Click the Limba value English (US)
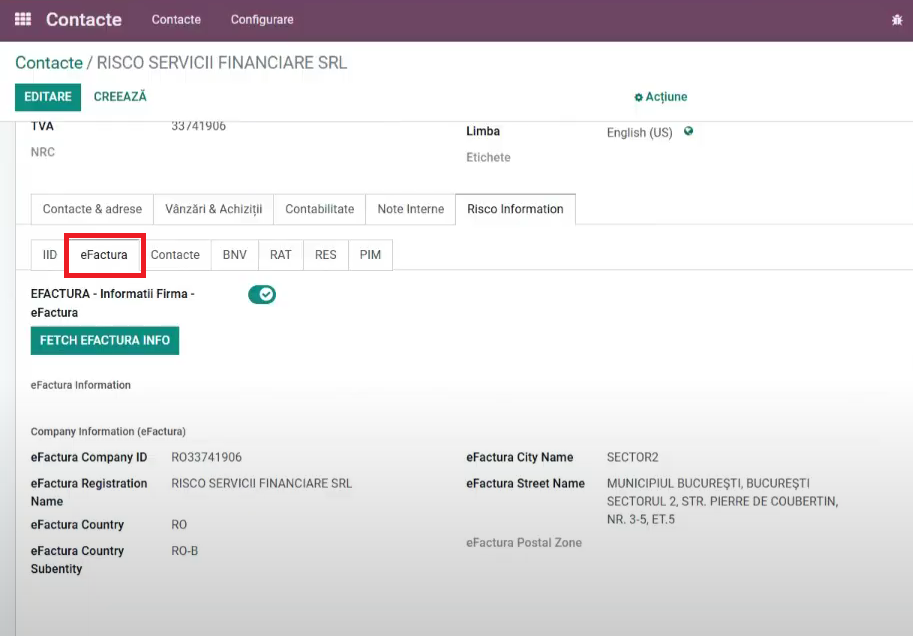 [639, 133]
